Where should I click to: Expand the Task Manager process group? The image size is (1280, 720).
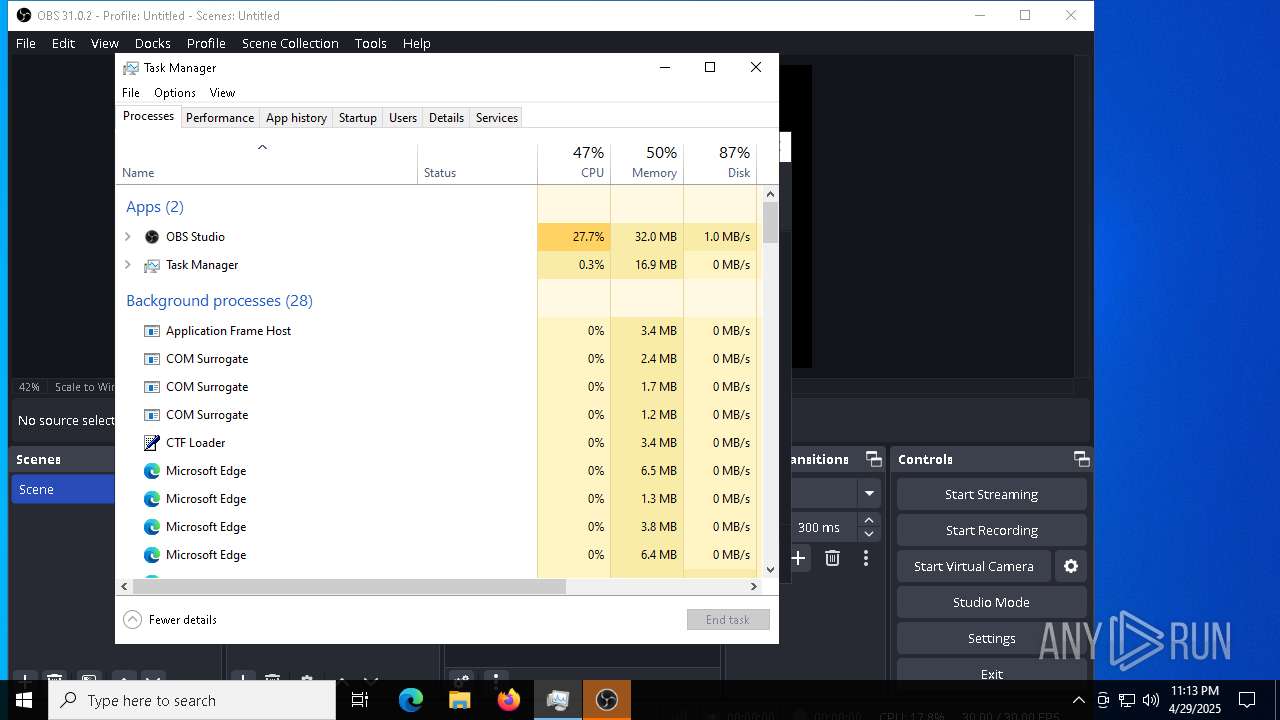127,265
